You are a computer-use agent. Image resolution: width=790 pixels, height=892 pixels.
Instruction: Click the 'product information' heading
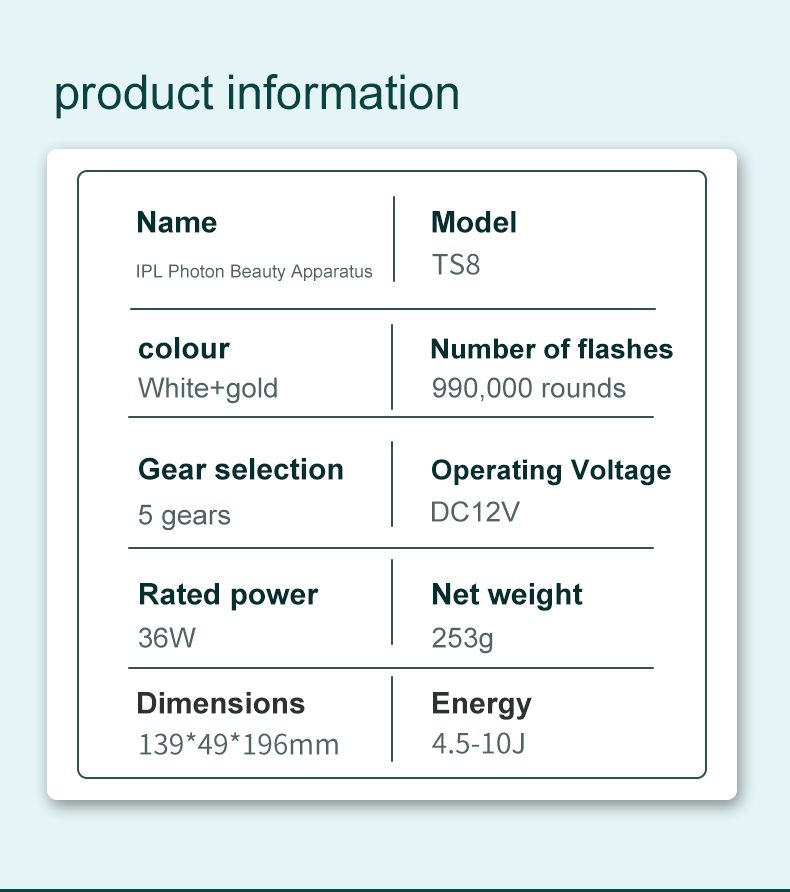[x=257, y=93]
